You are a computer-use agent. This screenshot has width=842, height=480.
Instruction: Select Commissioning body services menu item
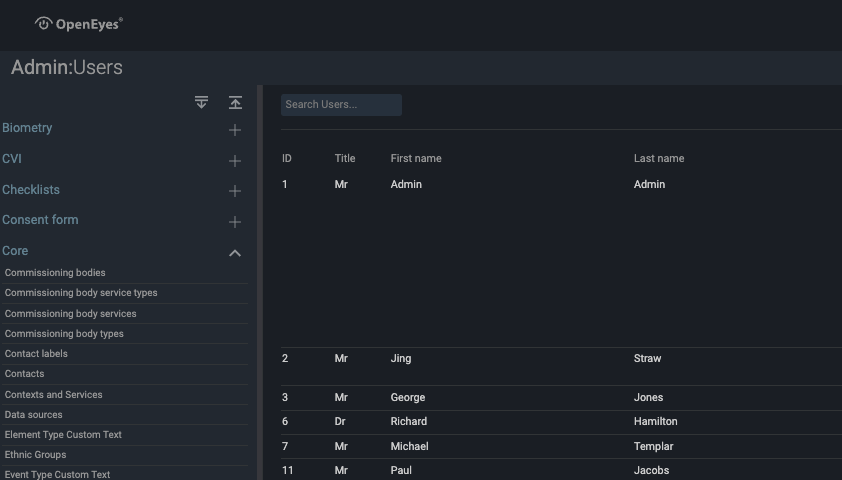pos(70,314)
